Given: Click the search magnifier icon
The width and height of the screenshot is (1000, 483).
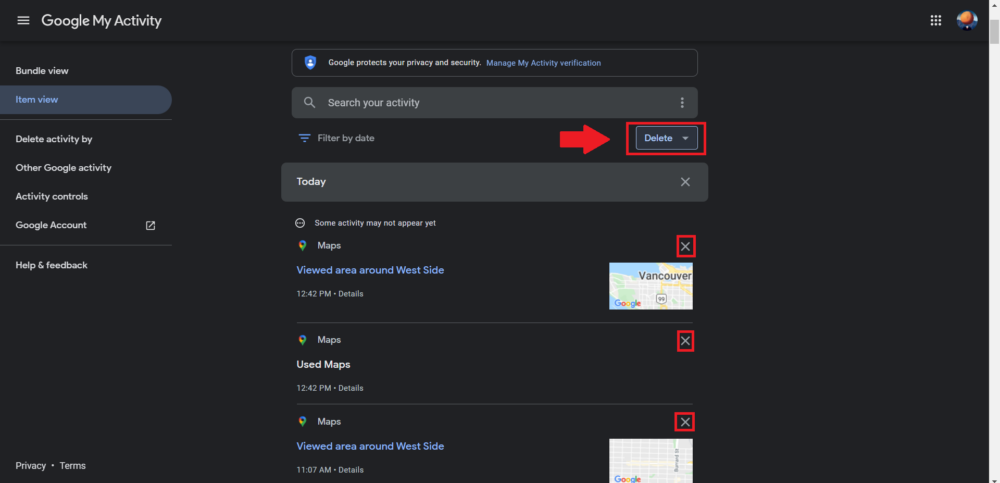Looking at the screenshot, I should tap(310, 103).
